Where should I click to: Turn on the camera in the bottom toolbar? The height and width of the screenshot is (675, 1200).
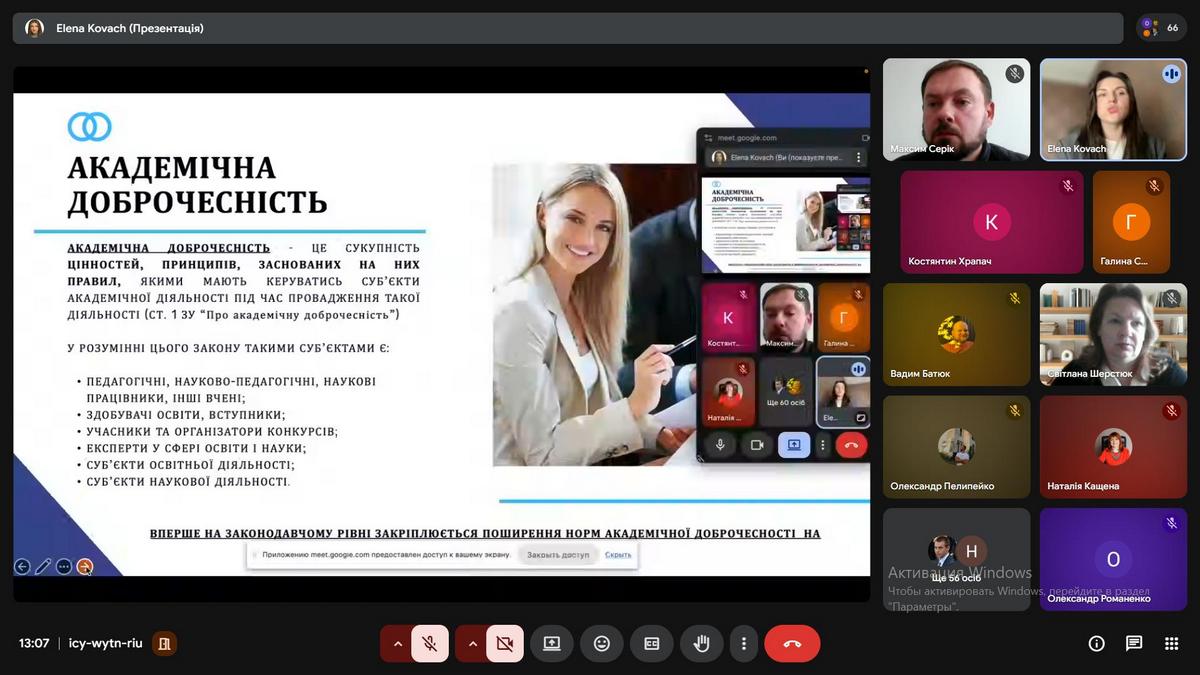tap(505, 644)
